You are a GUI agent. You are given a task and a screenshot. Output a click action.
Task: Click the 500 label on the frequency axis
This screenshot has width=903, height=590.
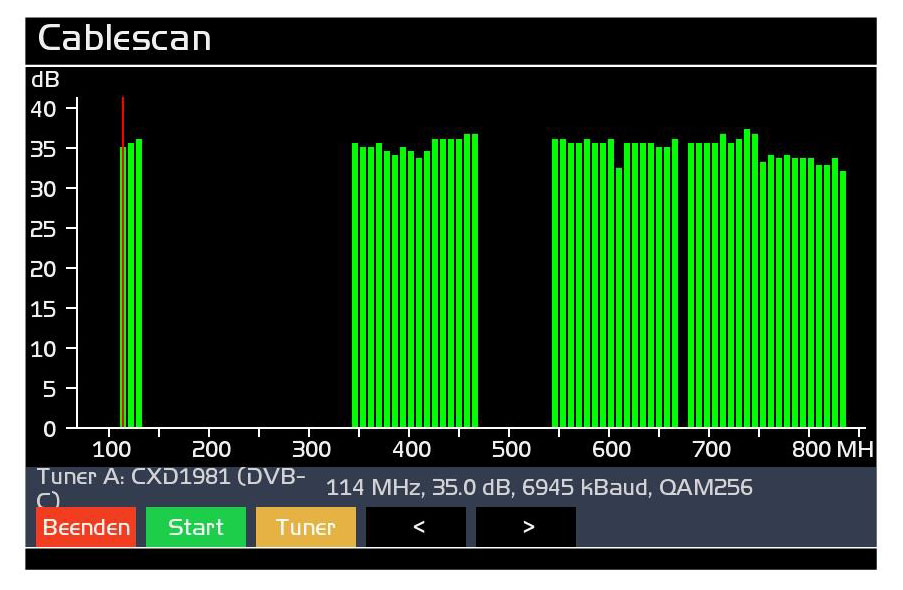[x=510, y=449]
